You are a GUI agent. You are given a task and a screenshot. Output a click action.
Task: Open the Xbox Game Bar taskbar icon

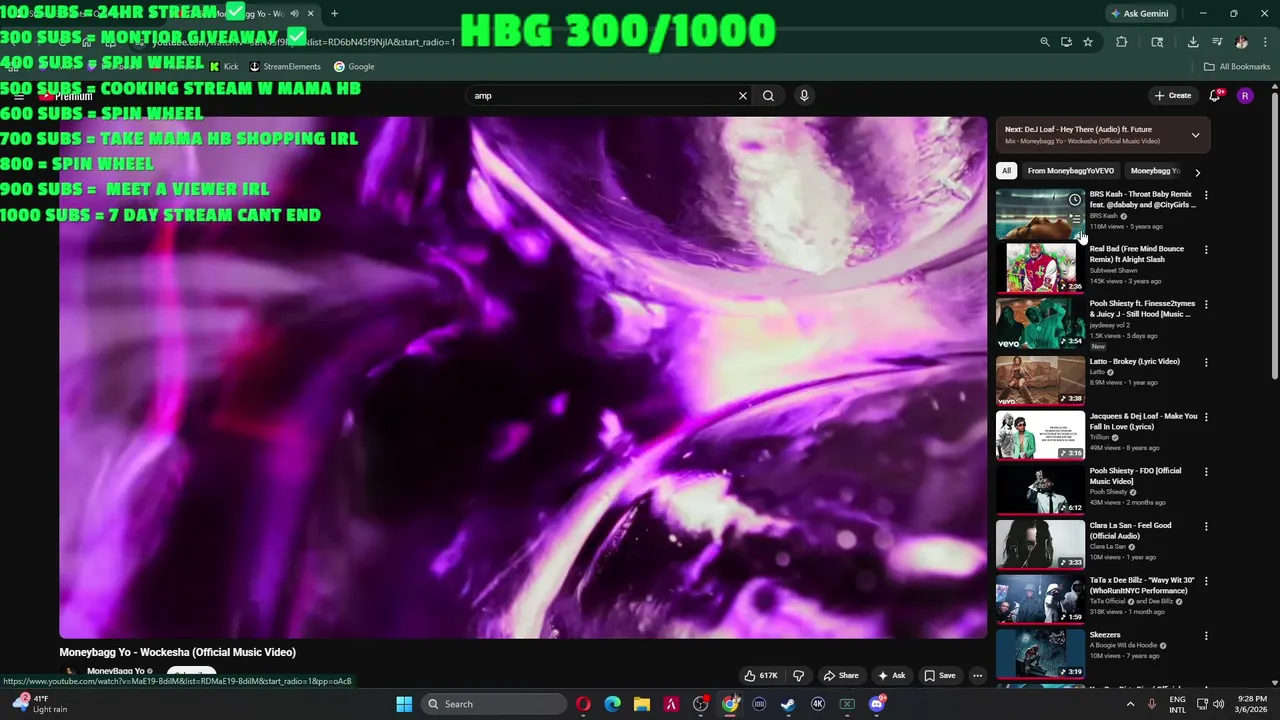(x=847, y=704)
